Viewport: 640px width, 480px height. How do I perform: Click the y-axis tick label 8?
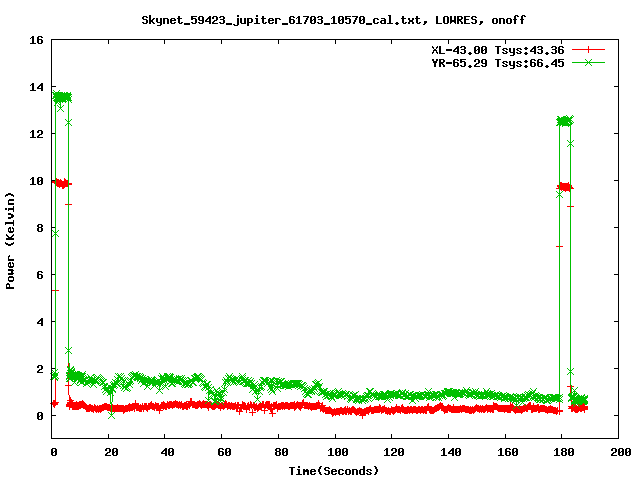40,228
